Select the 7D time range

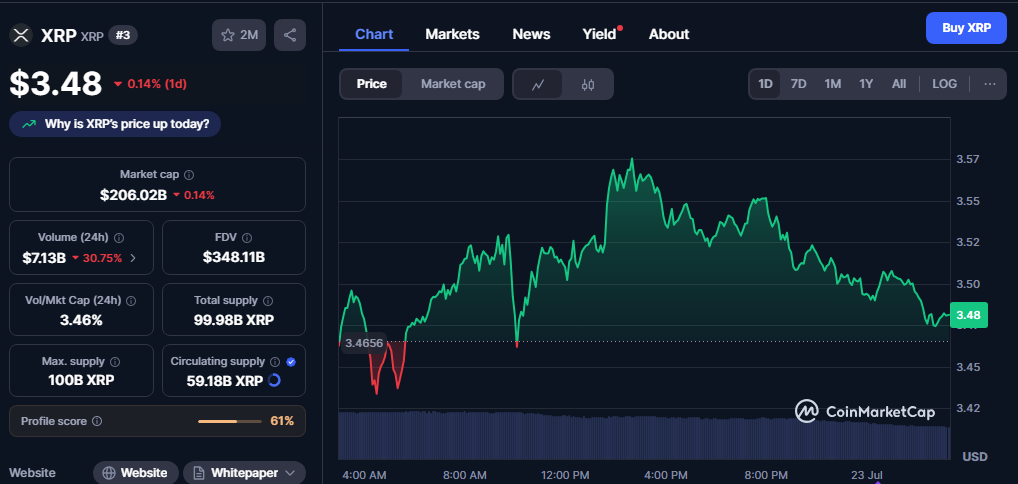(x=799, y=84)
